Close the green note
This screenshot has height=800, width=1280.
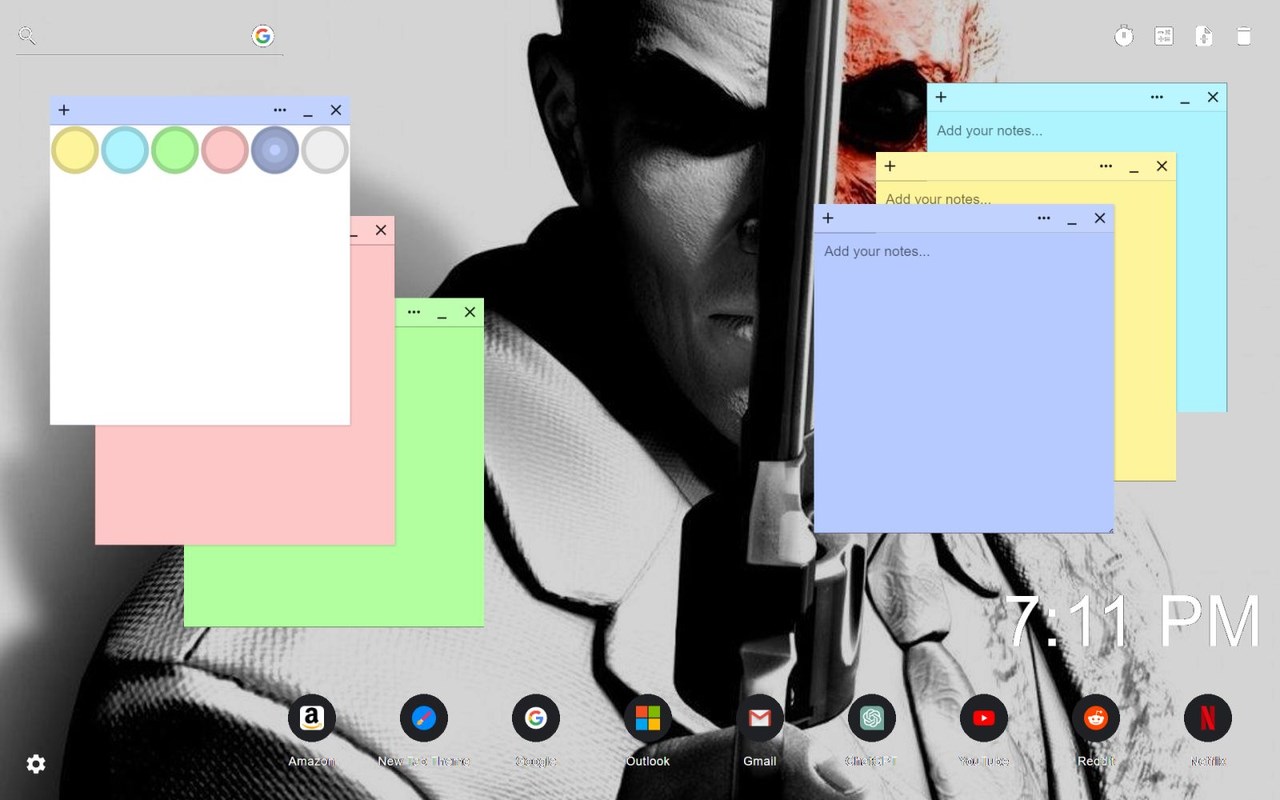point(470,312)
